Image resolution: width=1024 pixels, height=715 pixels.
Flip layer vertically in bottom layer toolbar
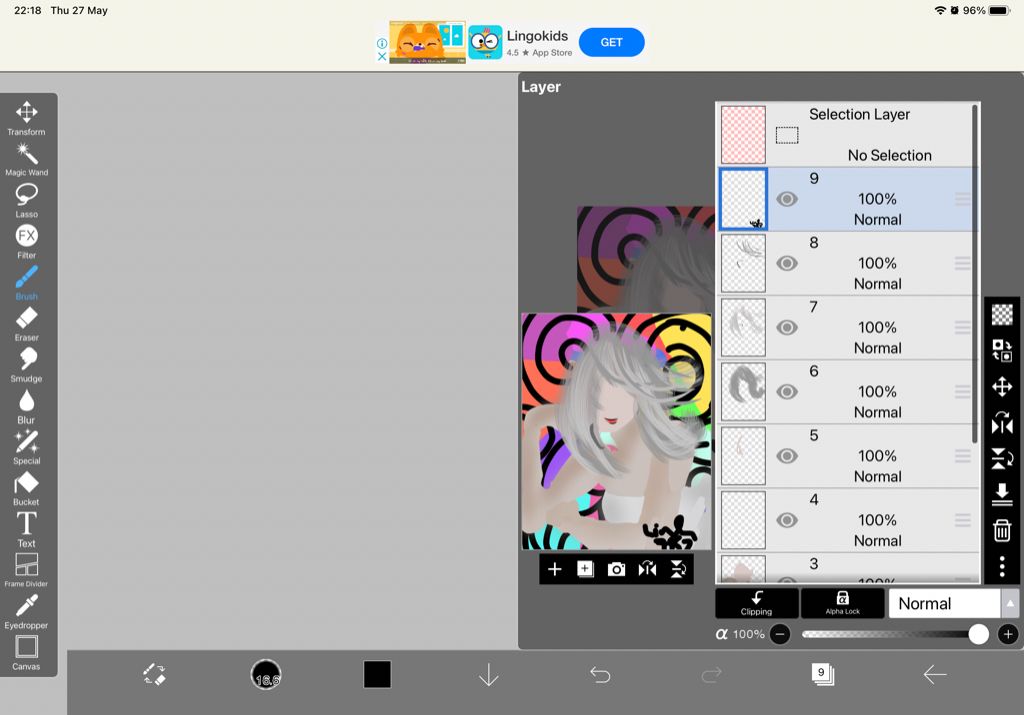[678, 569]
